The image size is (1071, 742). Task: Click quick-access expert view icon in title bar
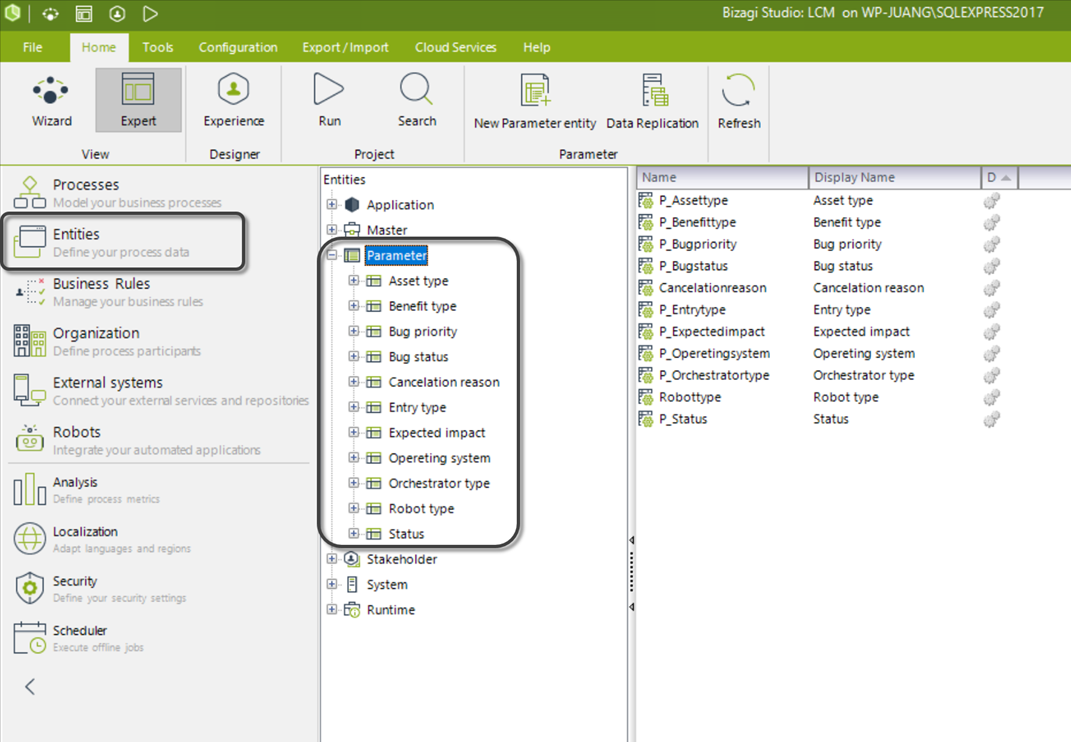point(84,14)
